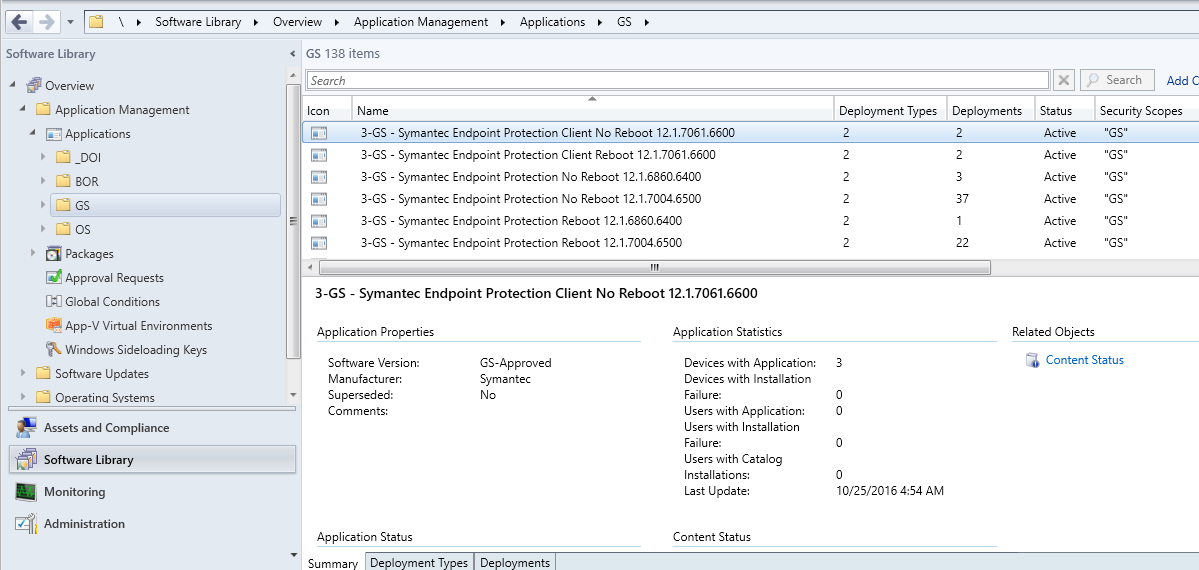Switch to the Deployments tab

point(515,562)
